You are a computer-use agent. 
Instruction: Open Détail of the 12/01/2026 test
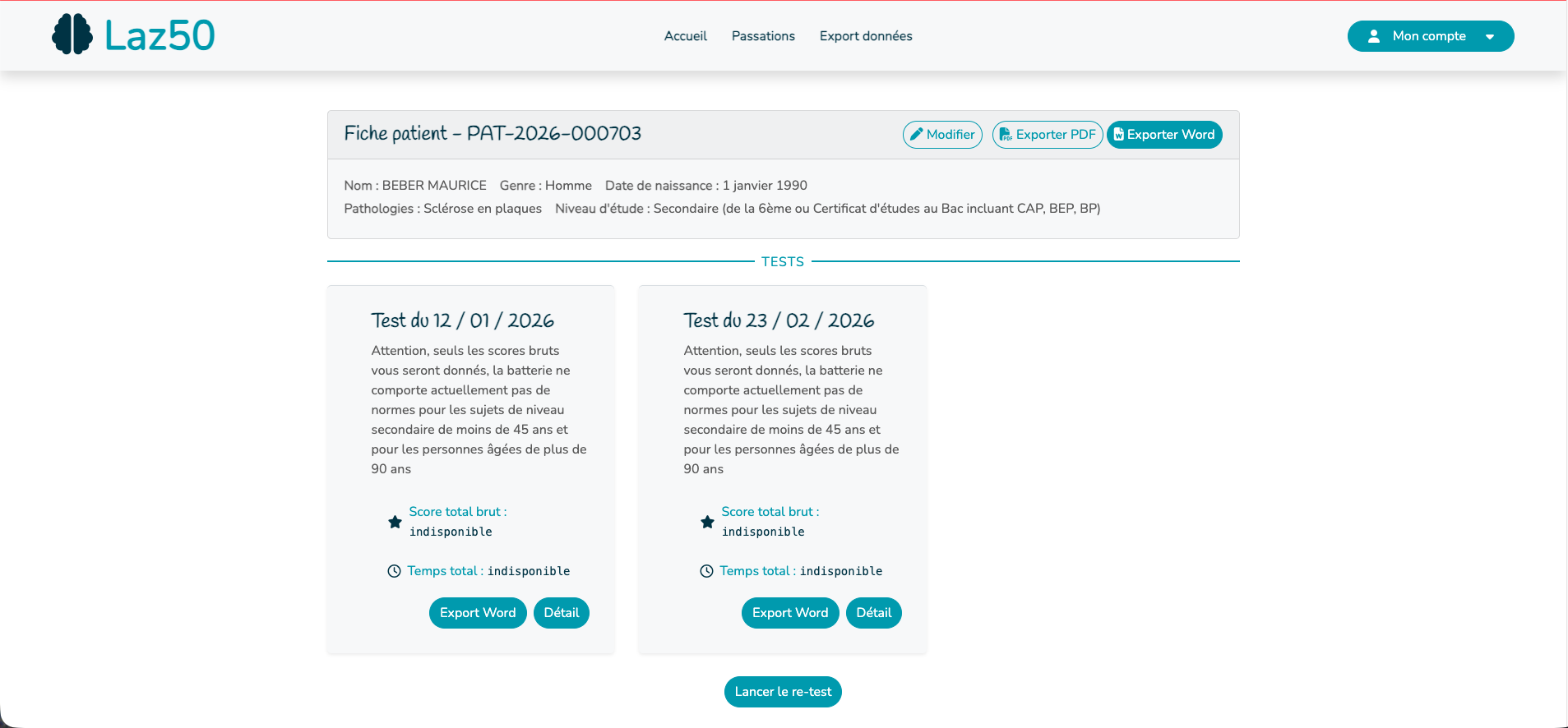pos(562,613)
